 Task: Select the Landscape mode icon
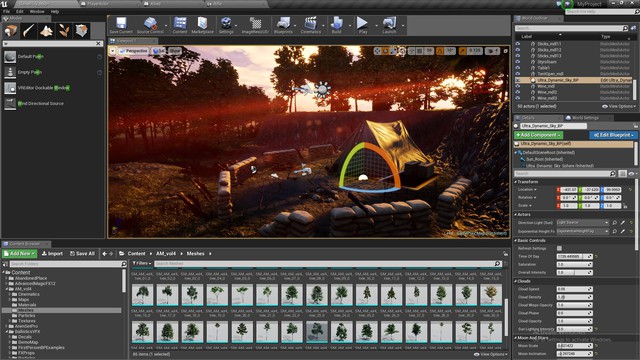[46, 31]
